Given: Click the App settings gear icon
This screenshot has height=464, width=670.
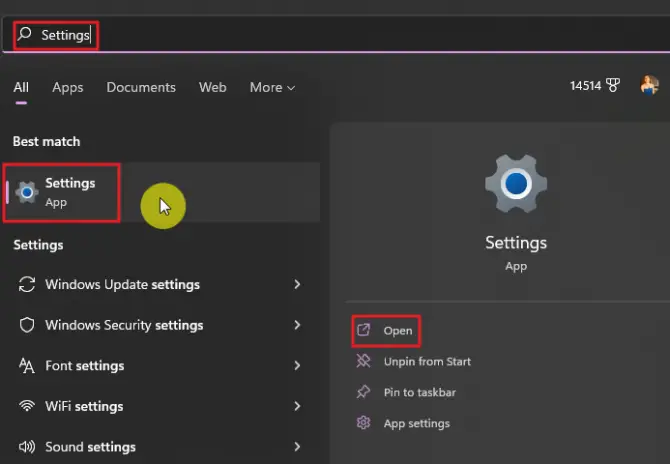Looking at the screenshot, I should coord(363,423).
